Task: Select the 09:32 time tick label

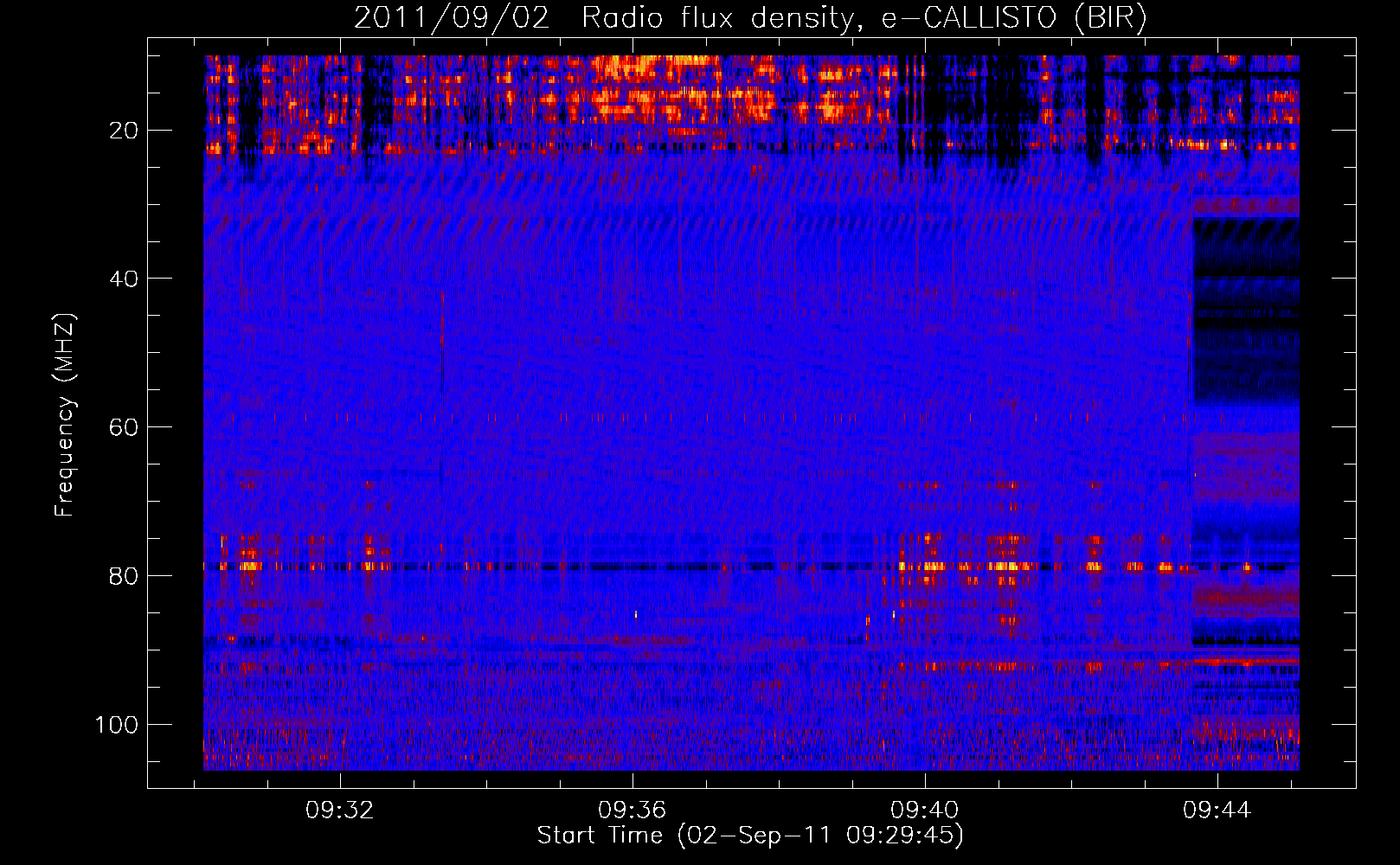Action: (x=340, y=811)
